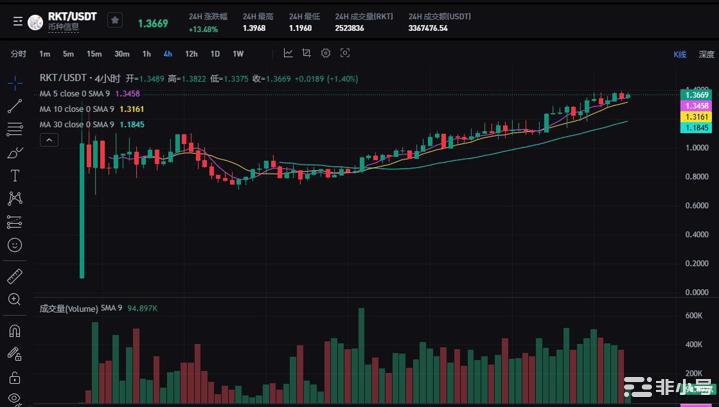The height and width of the screenshot is (407, 719).
Task: Open the emoji sticker tool
Action: coord(15,244)
